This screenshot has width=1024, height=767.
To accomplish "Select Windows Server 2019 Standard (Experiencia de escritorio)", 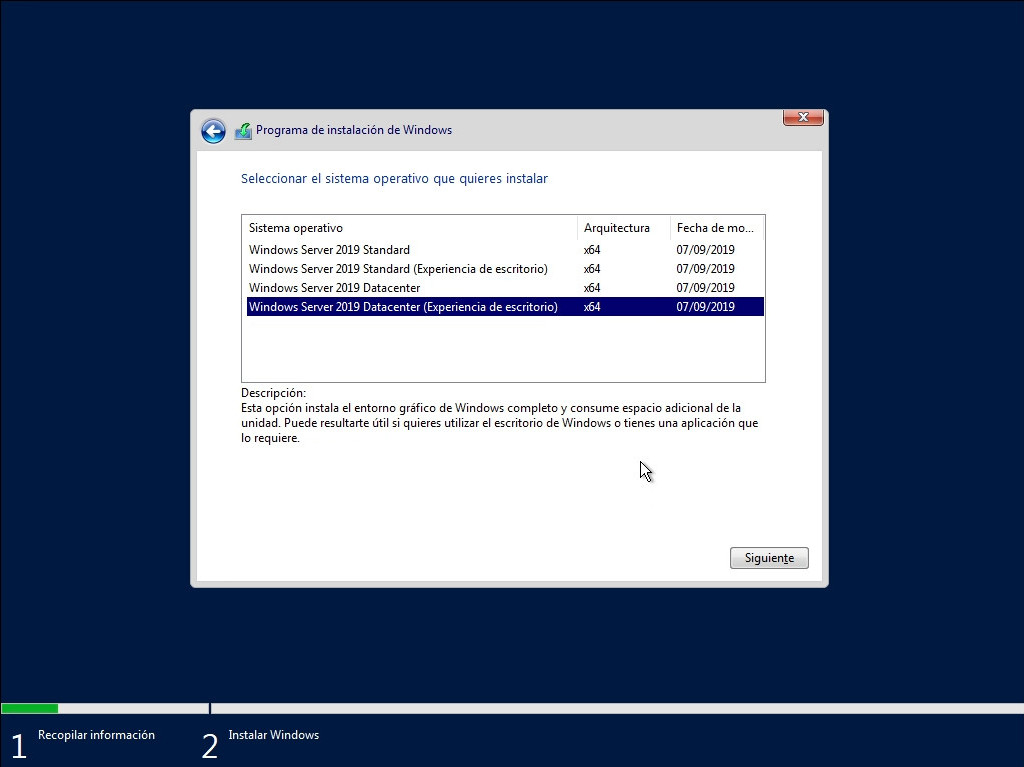I will coord(398,269).
